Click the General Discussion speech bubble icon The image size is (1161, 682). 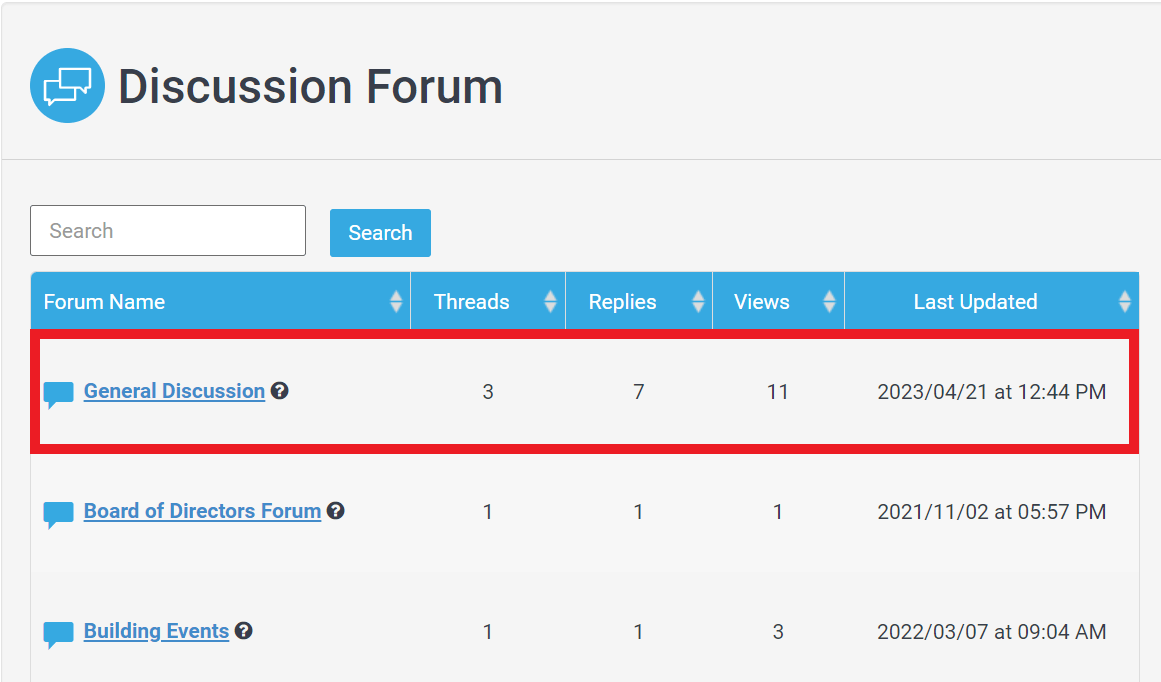59,394
